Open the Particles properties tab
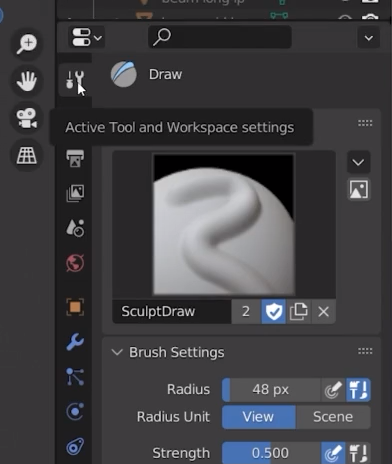 [x=75, y=377]
